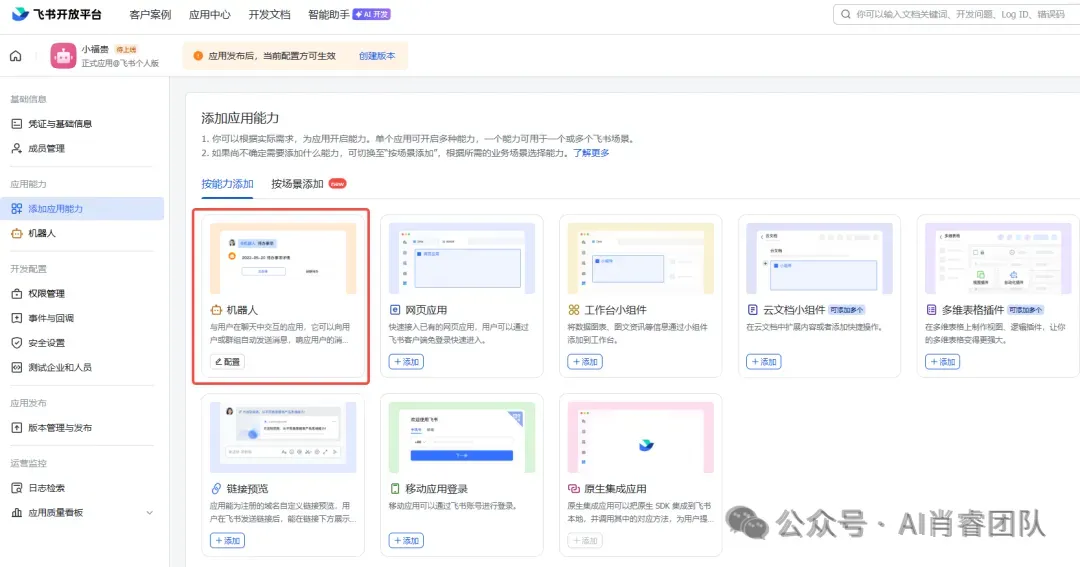Click the 链接预览 link icon
This screenshot has height=567, width=1080.
pos(216,488)
